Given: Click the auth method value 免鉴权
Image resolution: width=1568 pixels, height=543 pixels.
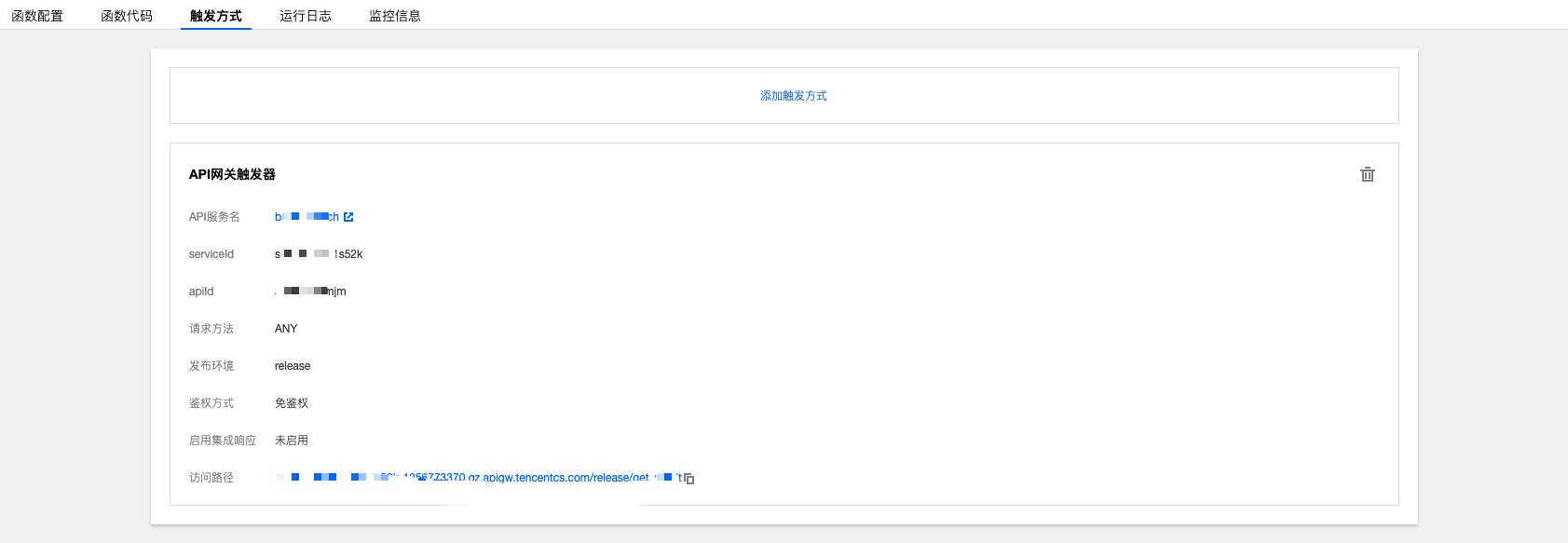Looking at the screenshot, I should pos(292,403).
